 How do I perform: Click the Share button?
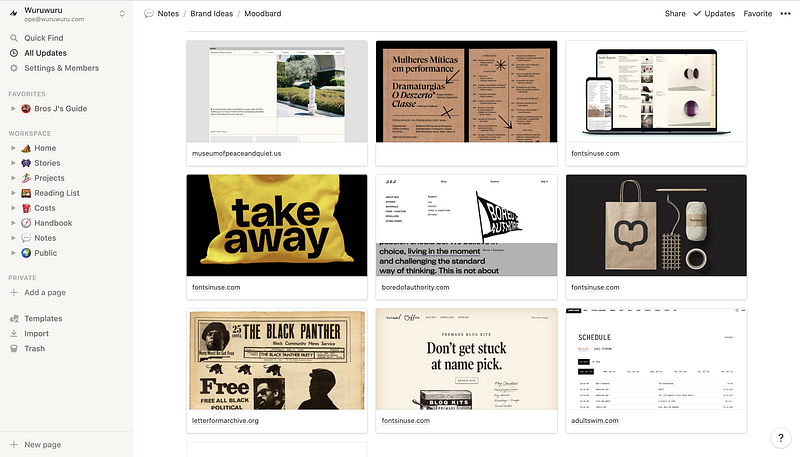coord(675,14)
